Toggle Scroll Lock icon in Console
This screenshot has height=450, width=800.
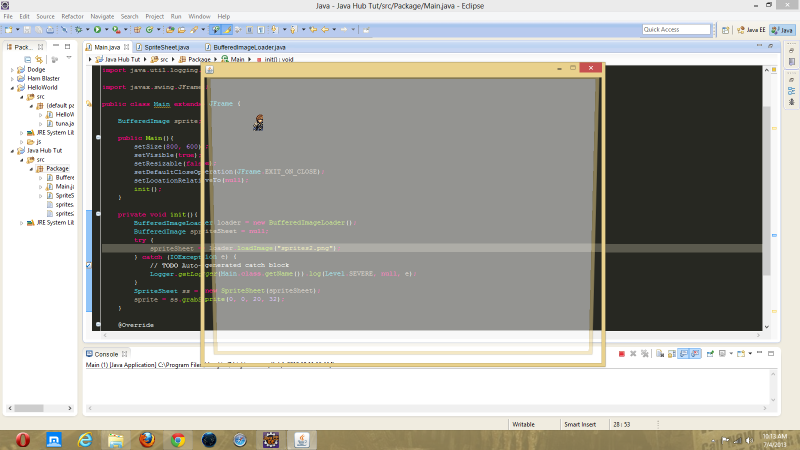click(671, 354)
